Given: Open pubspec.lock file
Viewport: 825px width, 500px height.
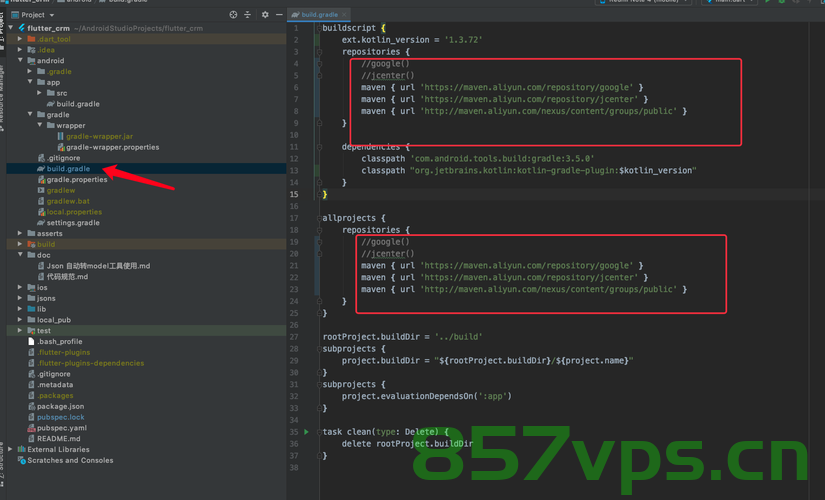Looking at the screenshot, I should point(61,417).
